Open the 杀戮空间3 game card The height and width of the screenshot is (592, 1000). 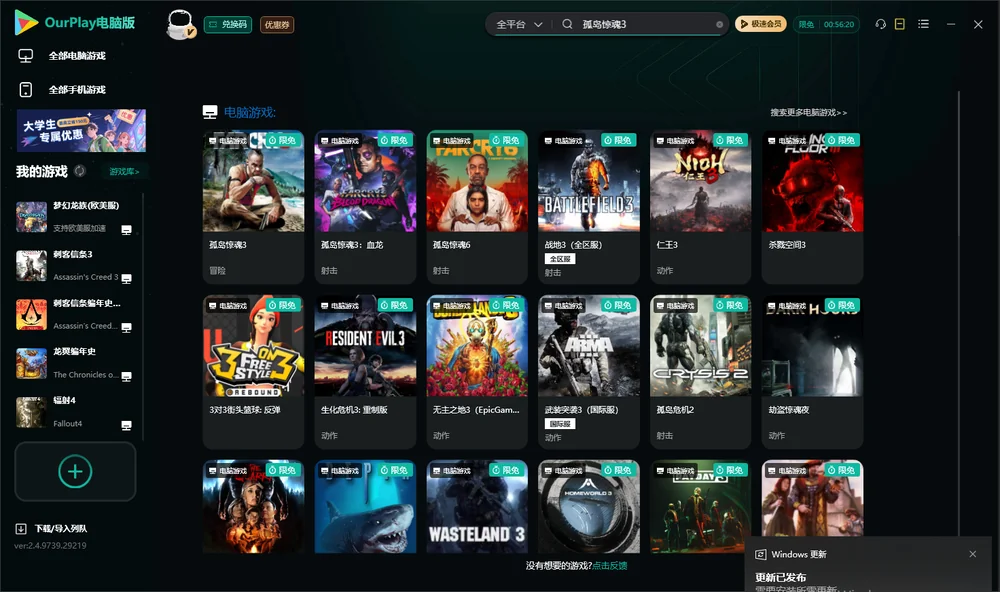click(x=812, y=207)
